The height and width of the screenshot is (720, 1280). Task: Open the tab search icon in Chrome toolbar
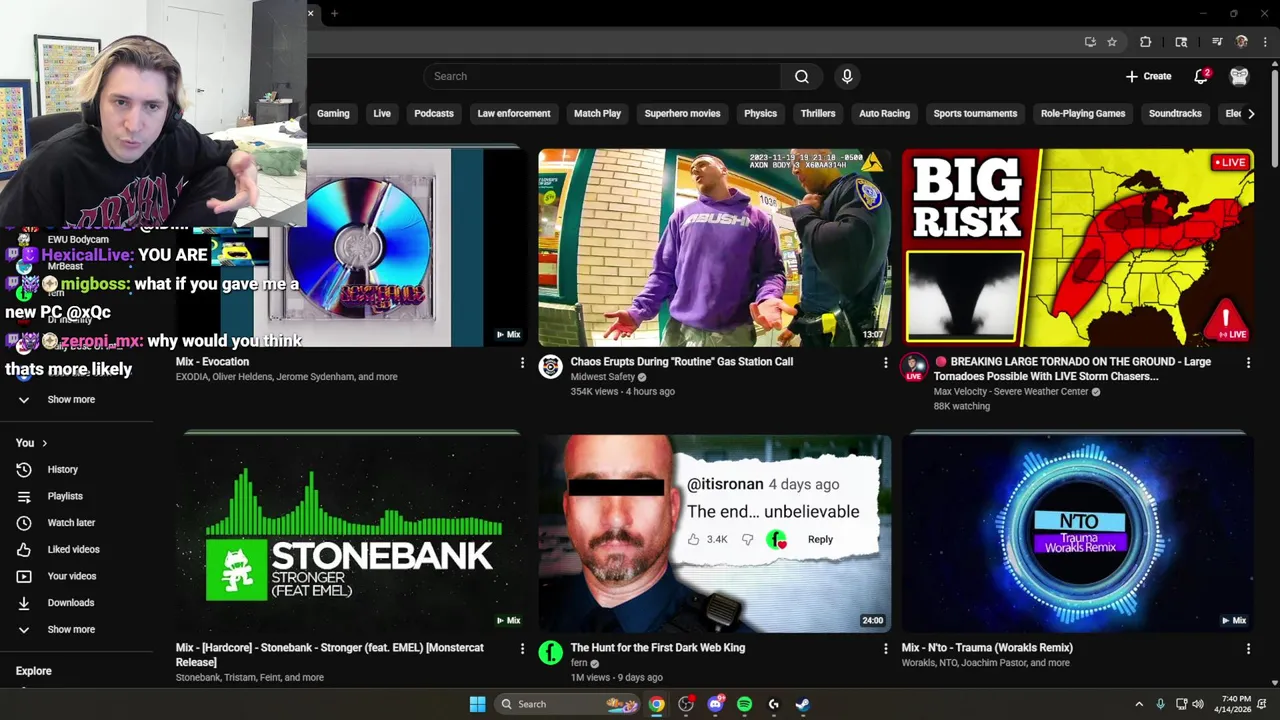[1181, 42]
